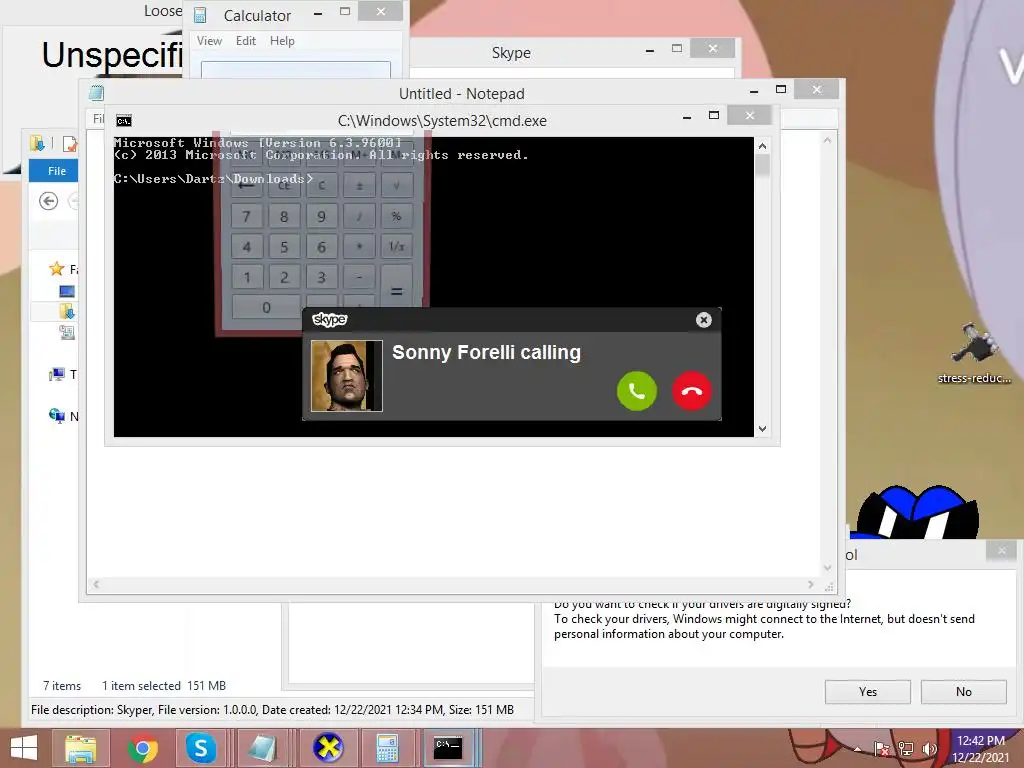Click Untitled - Notepad title bar
The image size is (1024, 768).
461,93
